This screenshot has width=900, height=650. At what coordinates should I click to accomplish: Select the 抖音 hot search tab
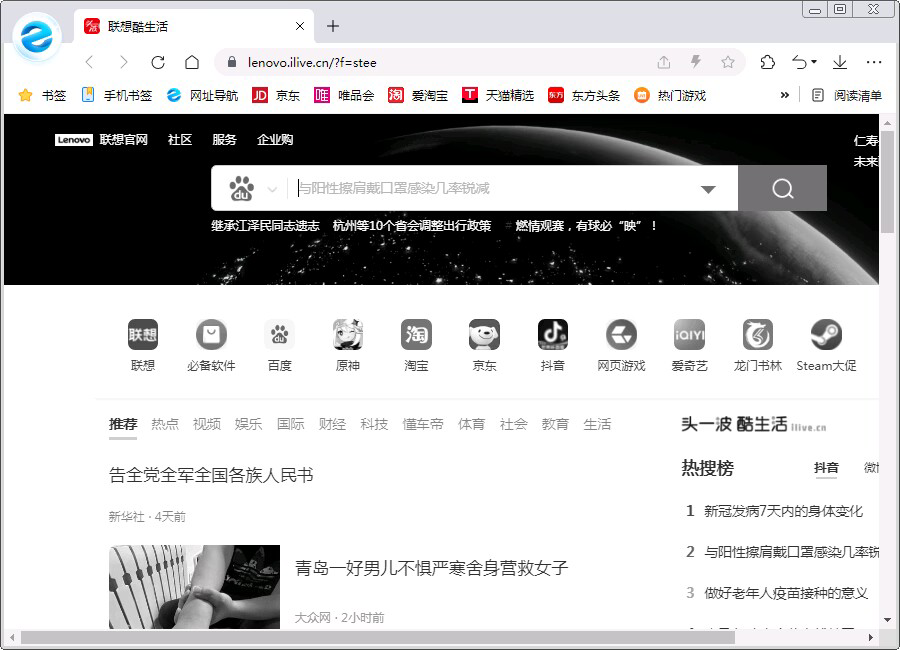826,468
